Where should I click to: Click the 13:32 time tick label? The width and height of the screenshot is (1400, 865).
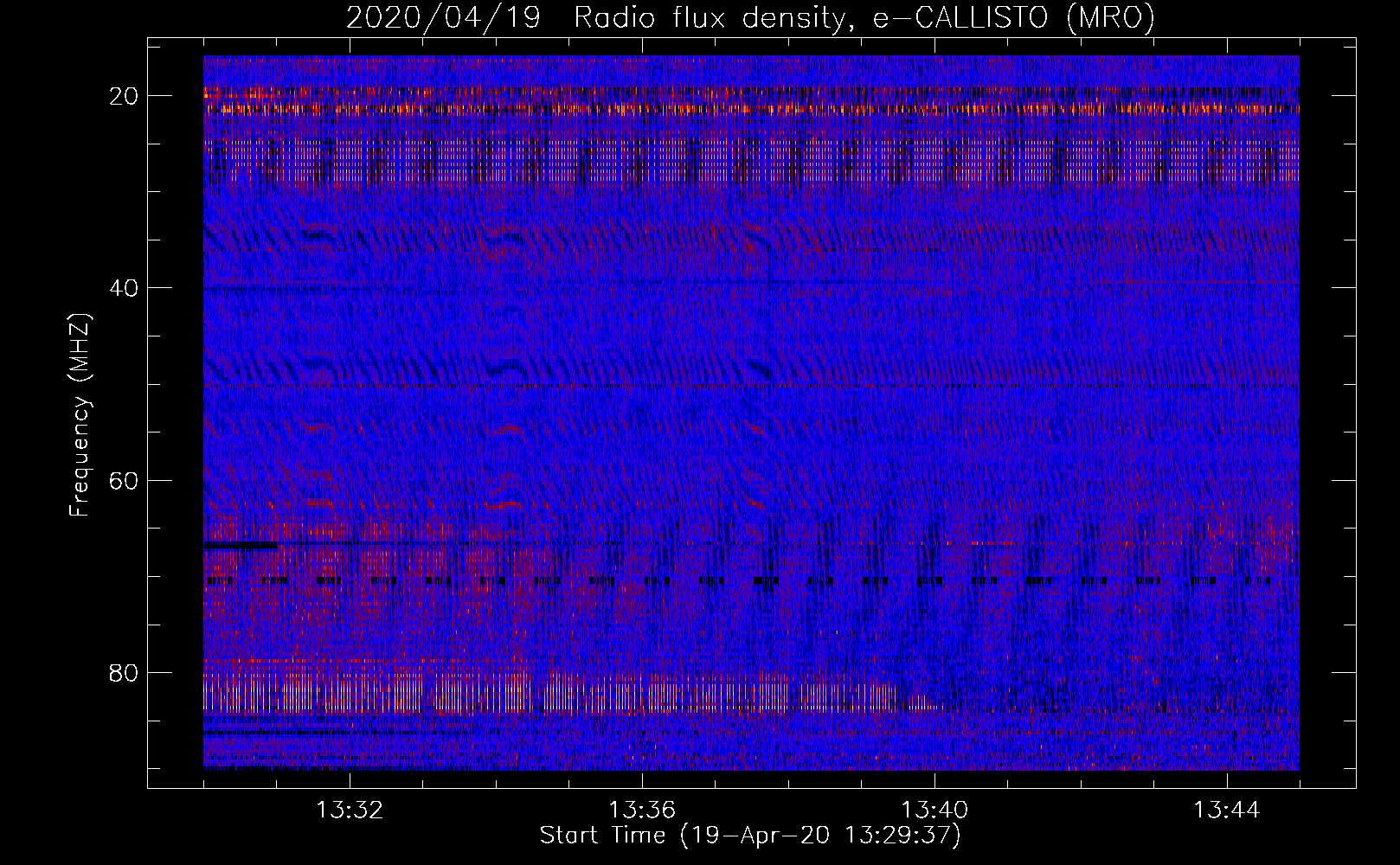point(350,811)
